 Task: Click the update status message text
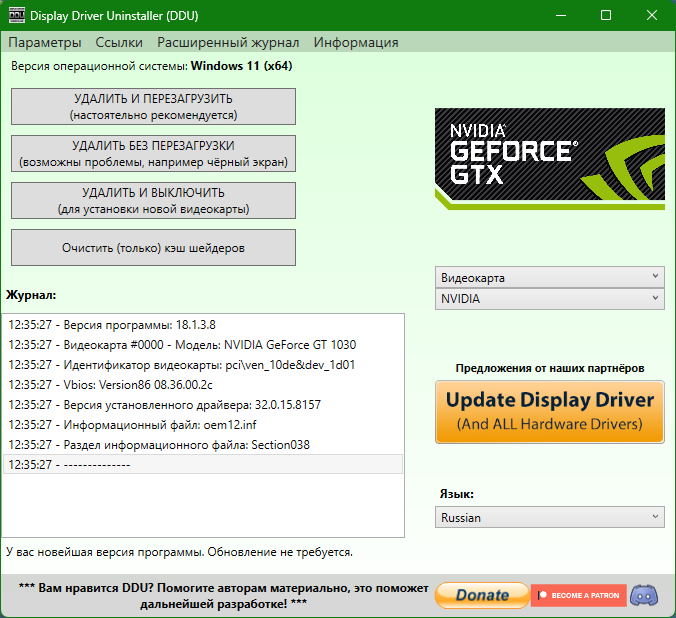click(x=179, y=552)
